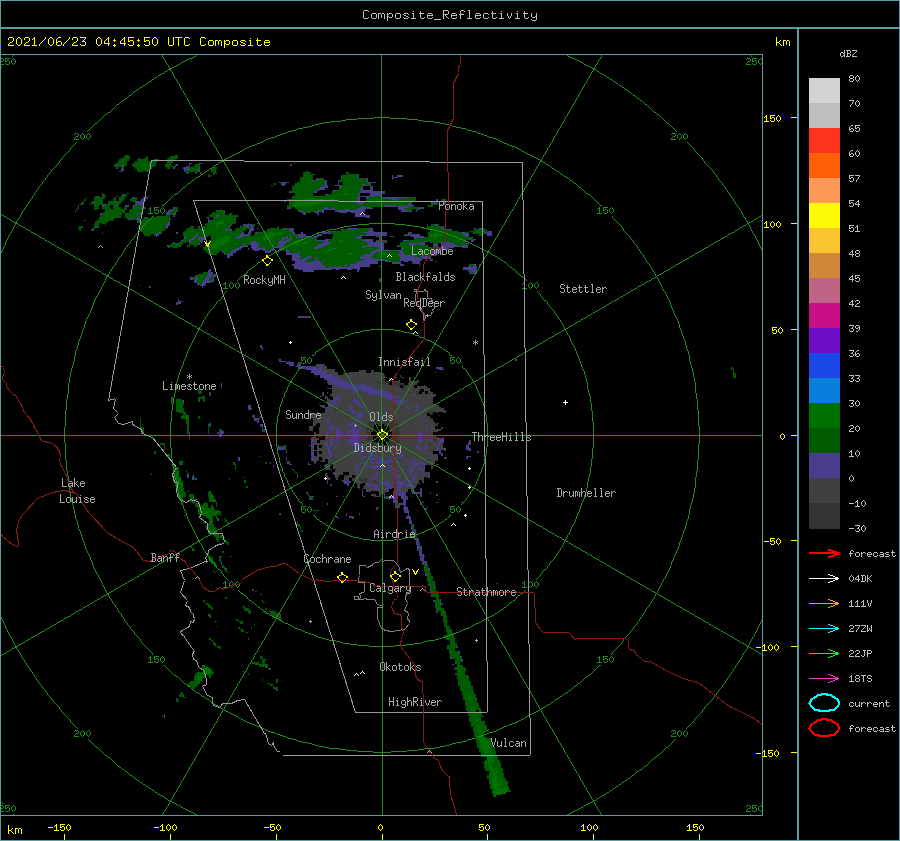Image resolution: width=900 pixels, height=841 pixels.
Task: Click the Vulcan town label
Action: point(509,743)
